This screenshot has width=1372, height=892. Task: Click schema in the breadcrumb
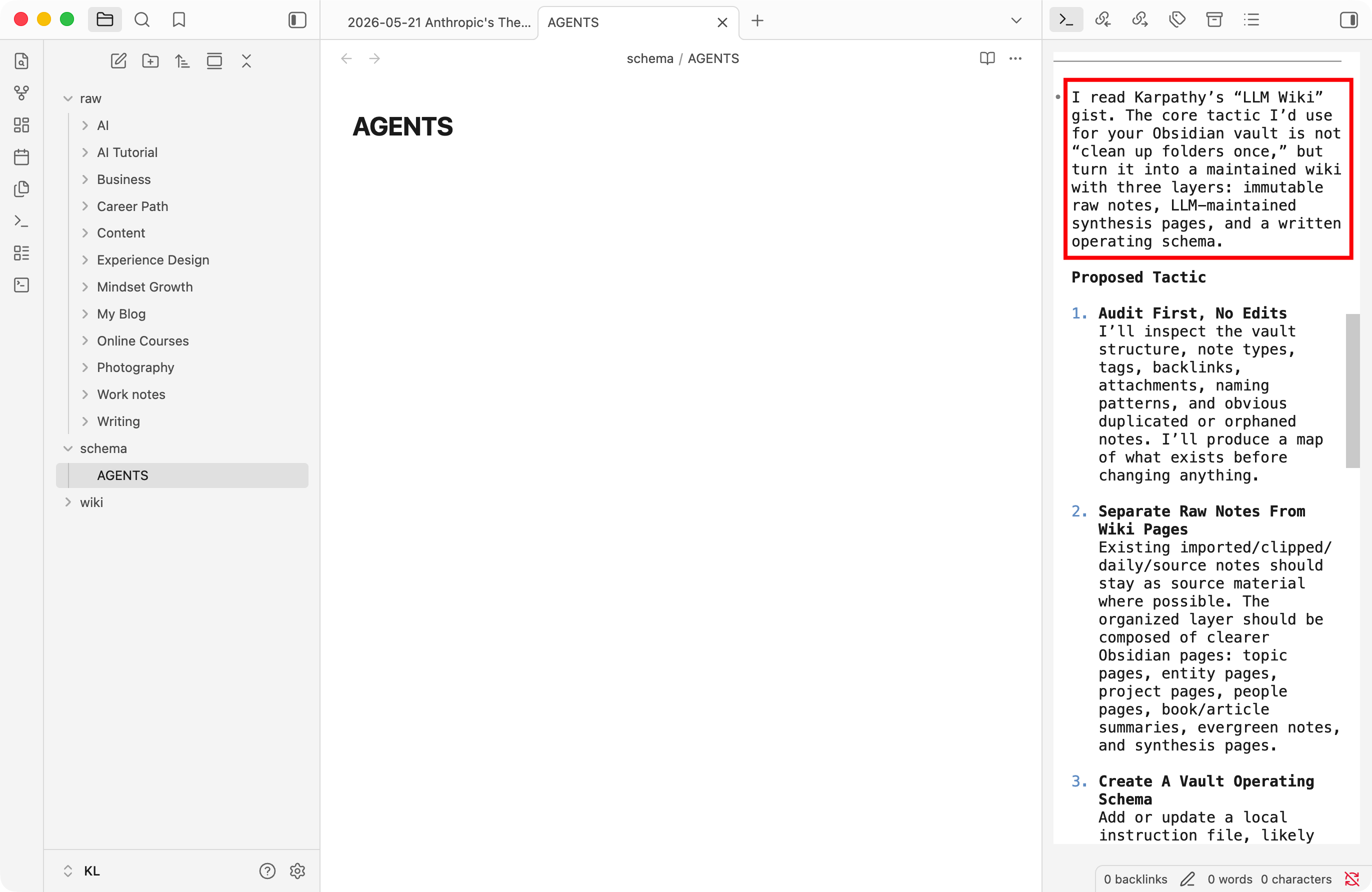tap(649, 59)
